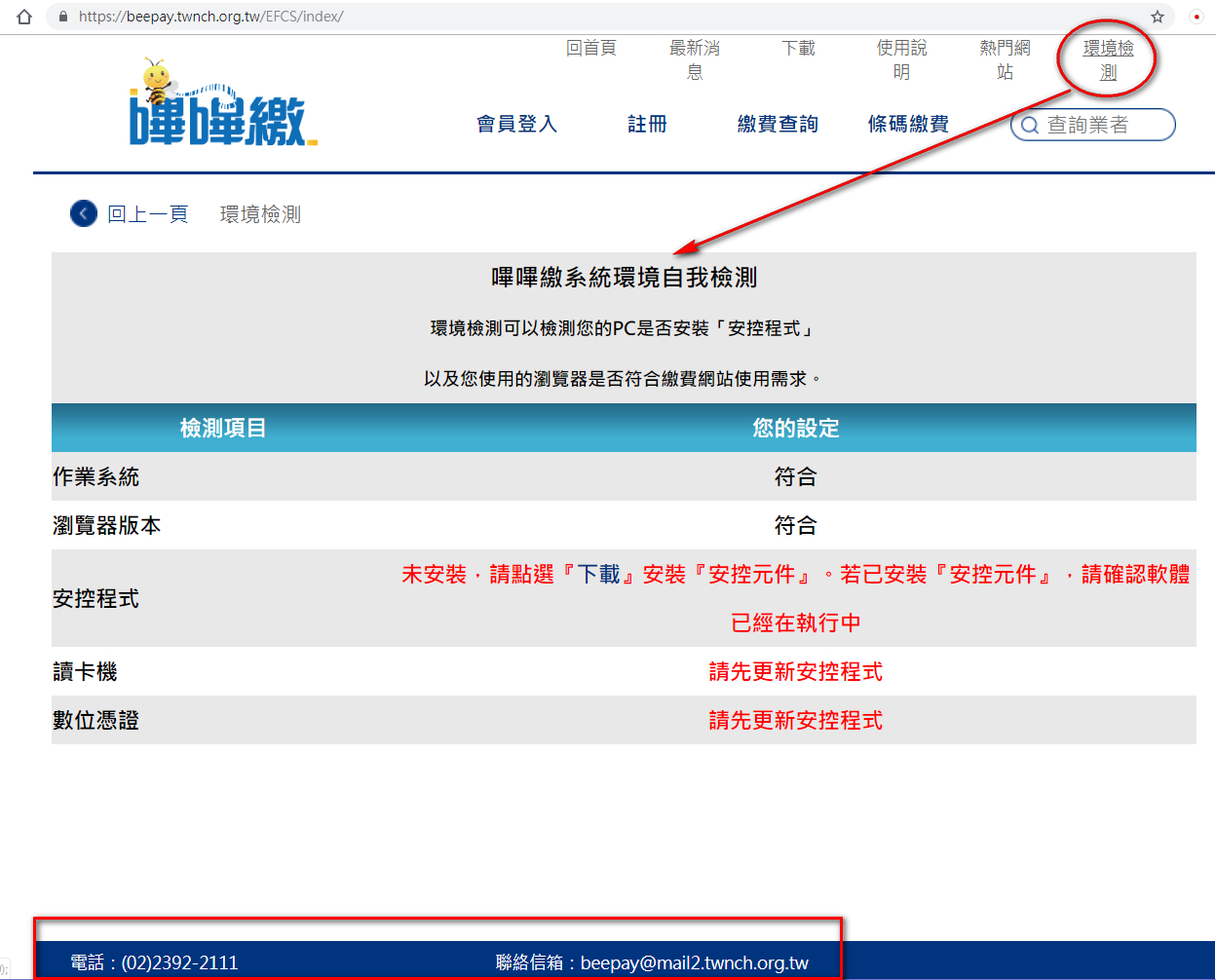The height and width of the screenshot is (980, 1216).
Task: Click the circled 環境檢測 menu link
Action: tap(1108, 59)
